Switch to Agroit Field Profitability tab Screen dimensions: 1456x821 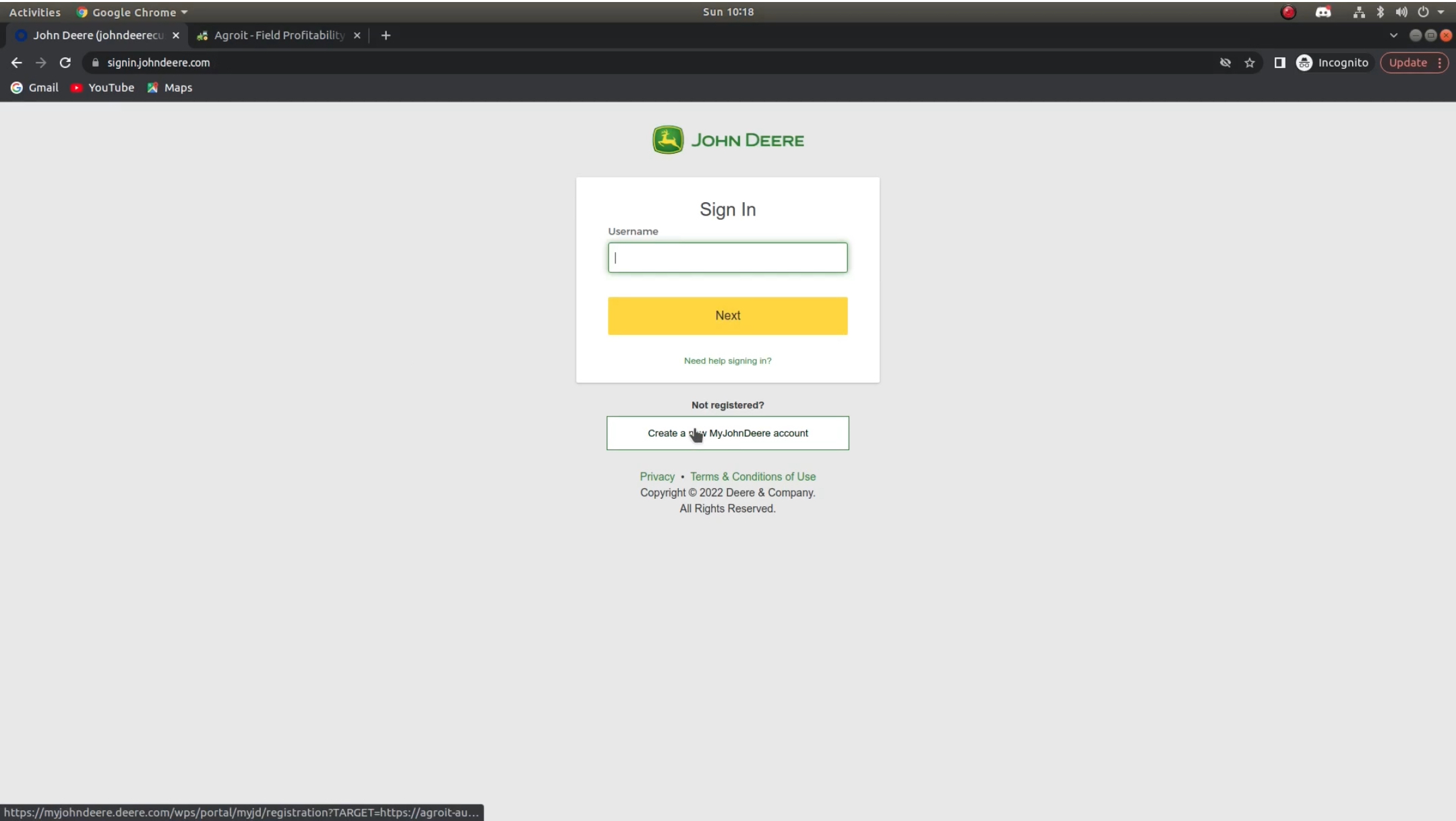coord(278,35)
